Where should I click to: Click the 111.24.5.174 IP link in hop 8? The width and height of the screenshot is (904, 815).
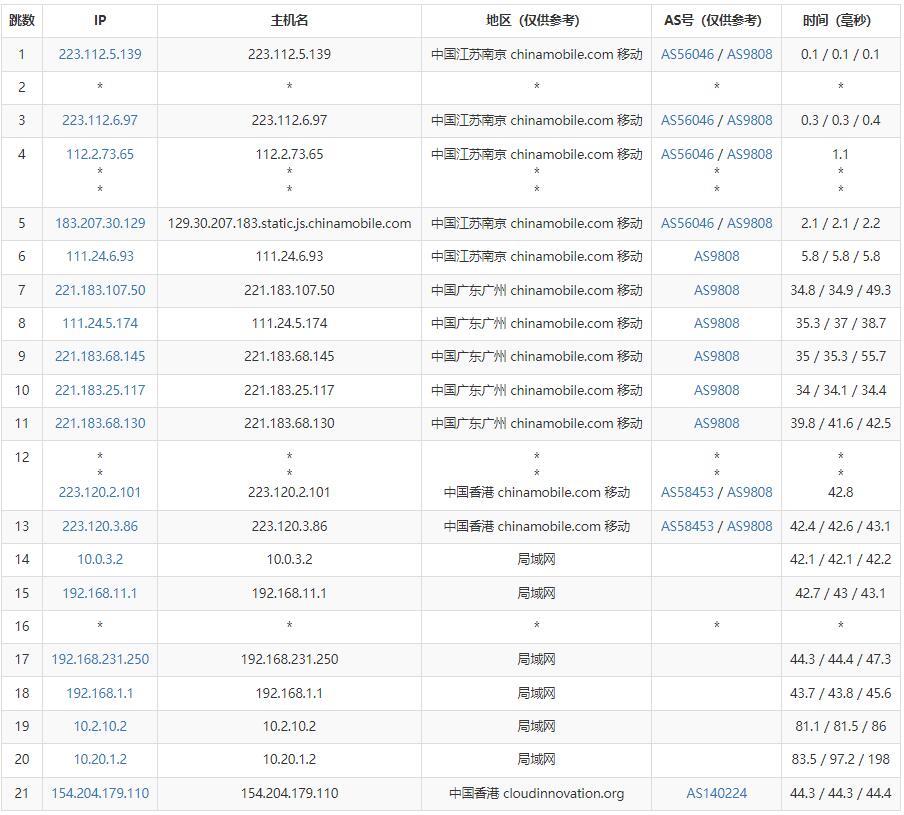100,323
